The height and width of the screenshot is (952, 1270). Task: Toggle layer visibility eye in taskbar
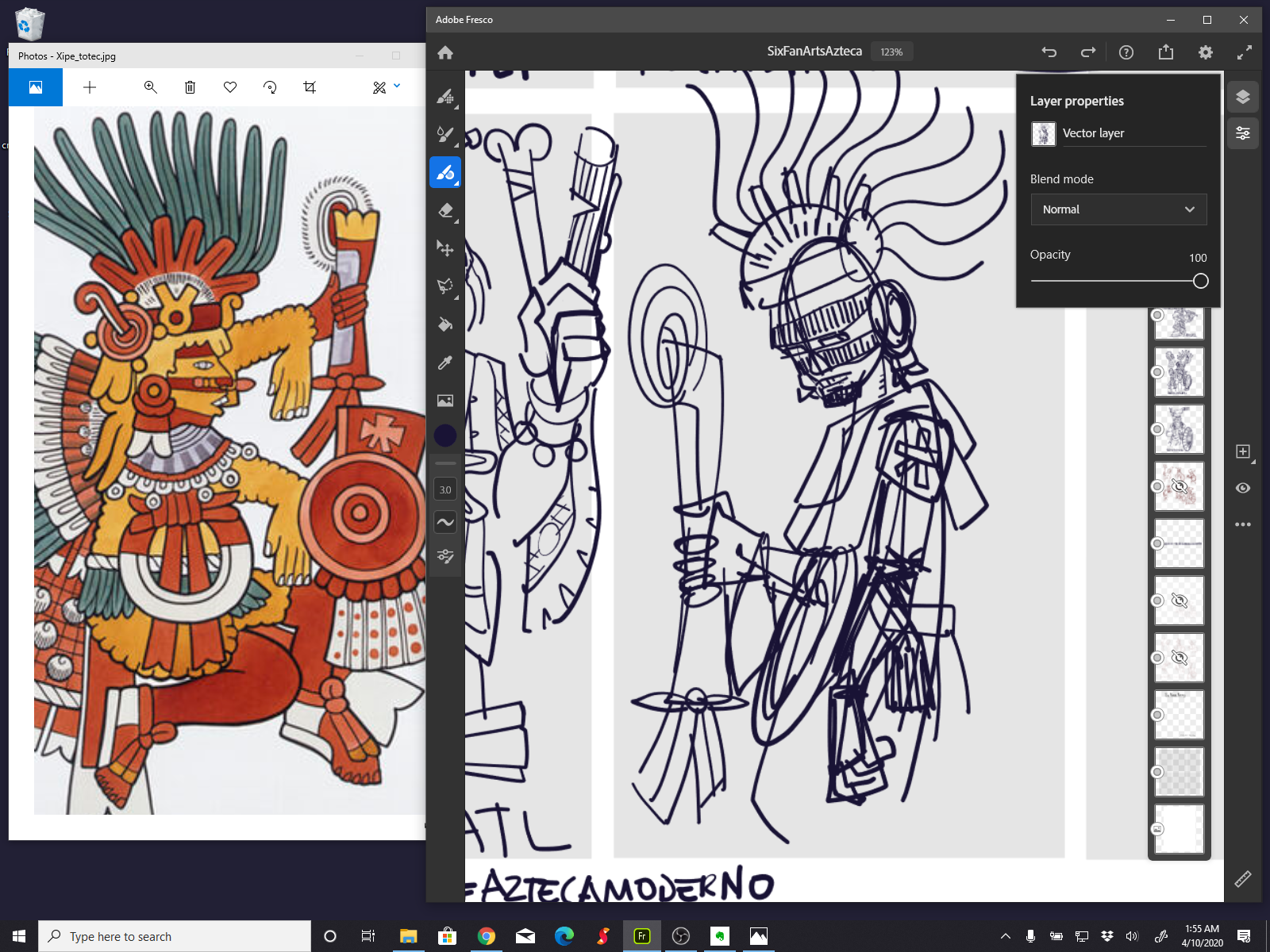click(x=1243, y=488)
